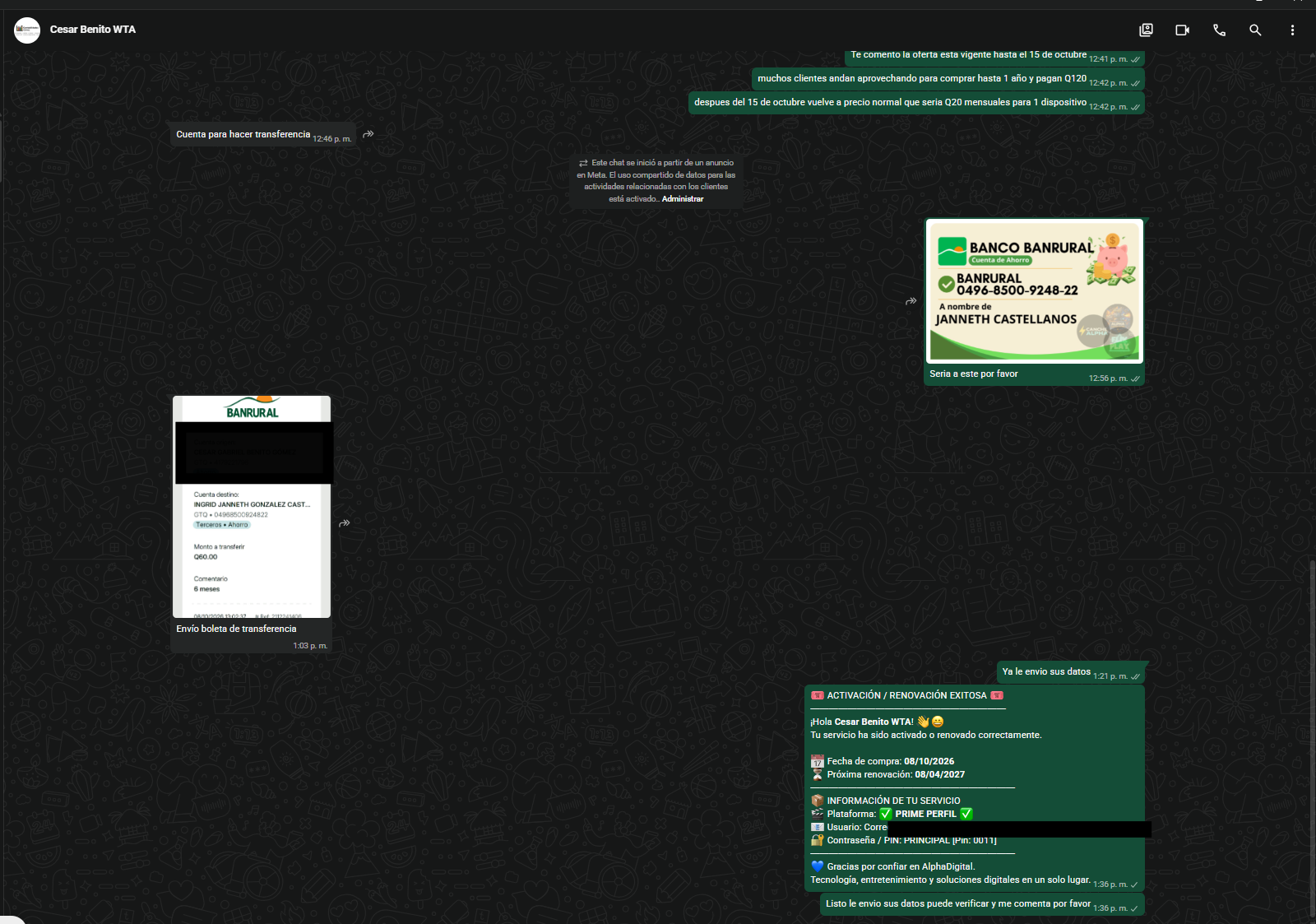Click message about offer until 15 de octubre

point(969,55)
